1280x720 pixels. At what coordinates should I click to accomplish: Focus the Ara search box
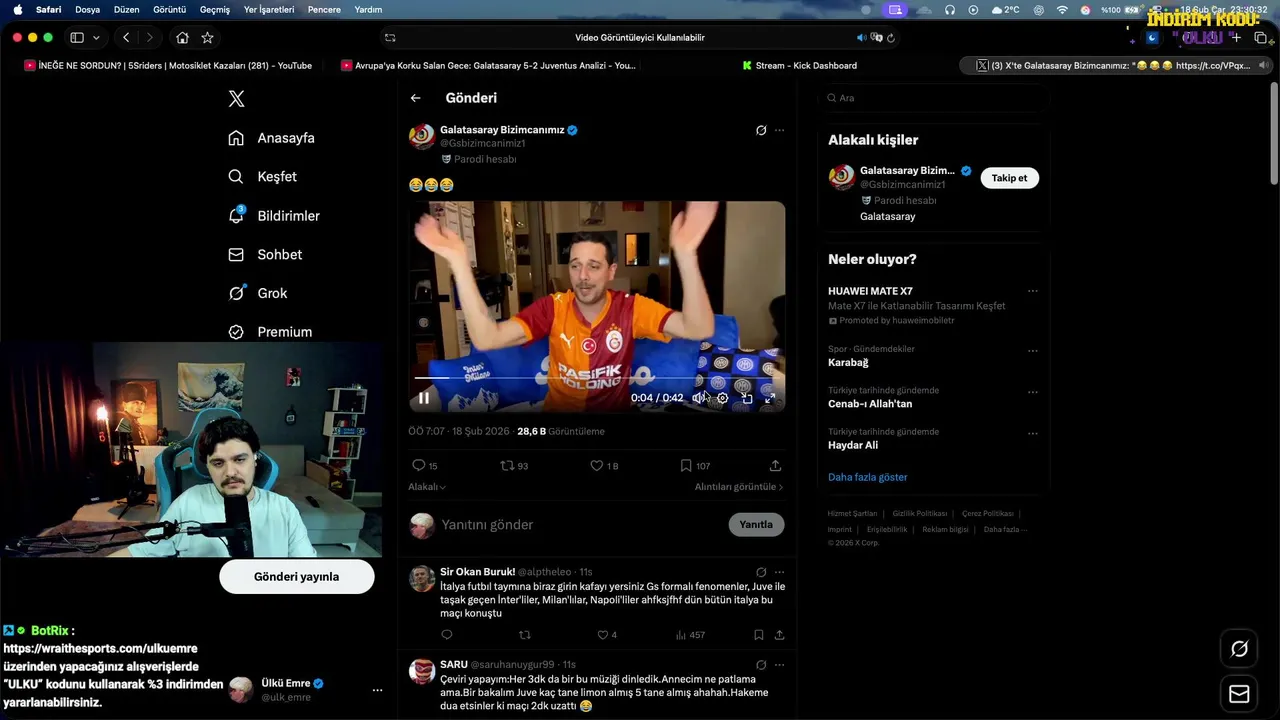click(x=934, y=98)
